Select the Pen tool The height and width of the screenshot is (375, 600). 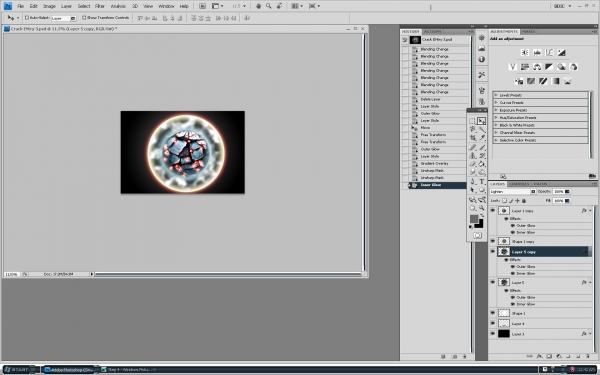(x=473, y=182)
